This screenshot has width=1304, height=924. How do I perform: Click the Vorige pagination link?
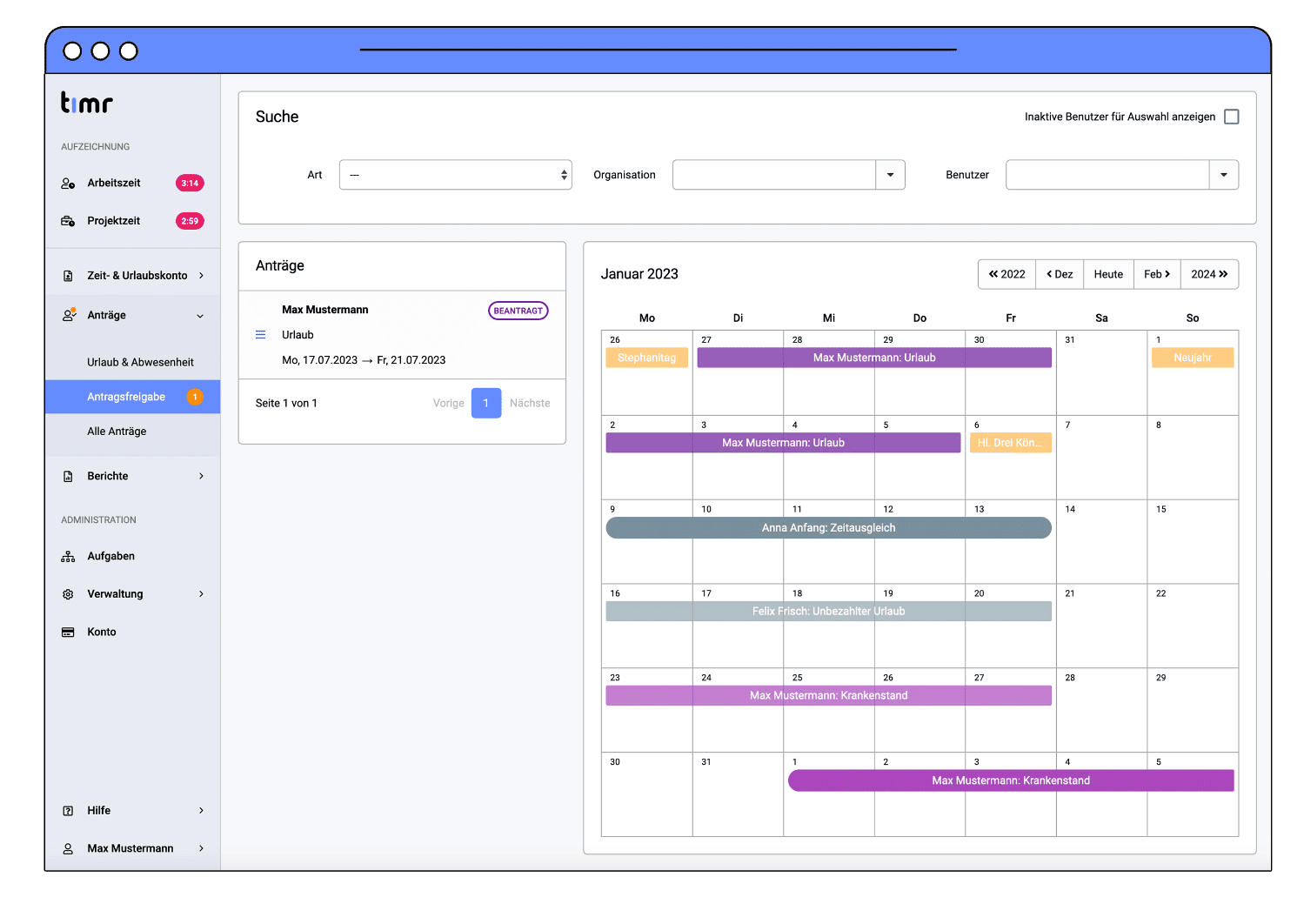point(449,404)
